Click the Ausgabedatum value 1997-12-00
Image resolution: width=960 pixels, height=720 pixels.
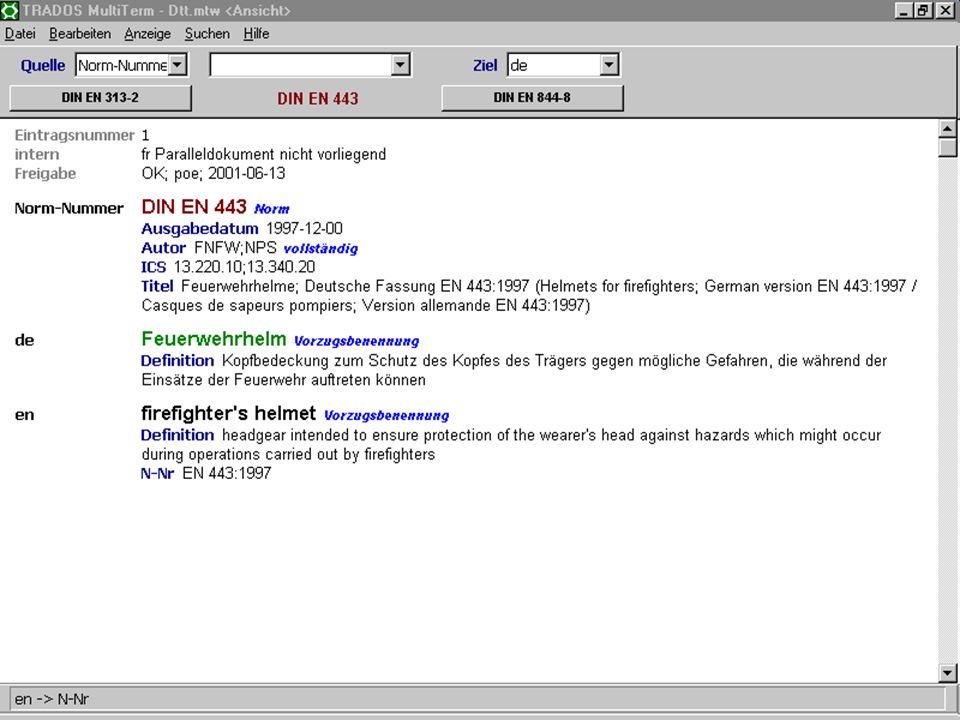304,228
